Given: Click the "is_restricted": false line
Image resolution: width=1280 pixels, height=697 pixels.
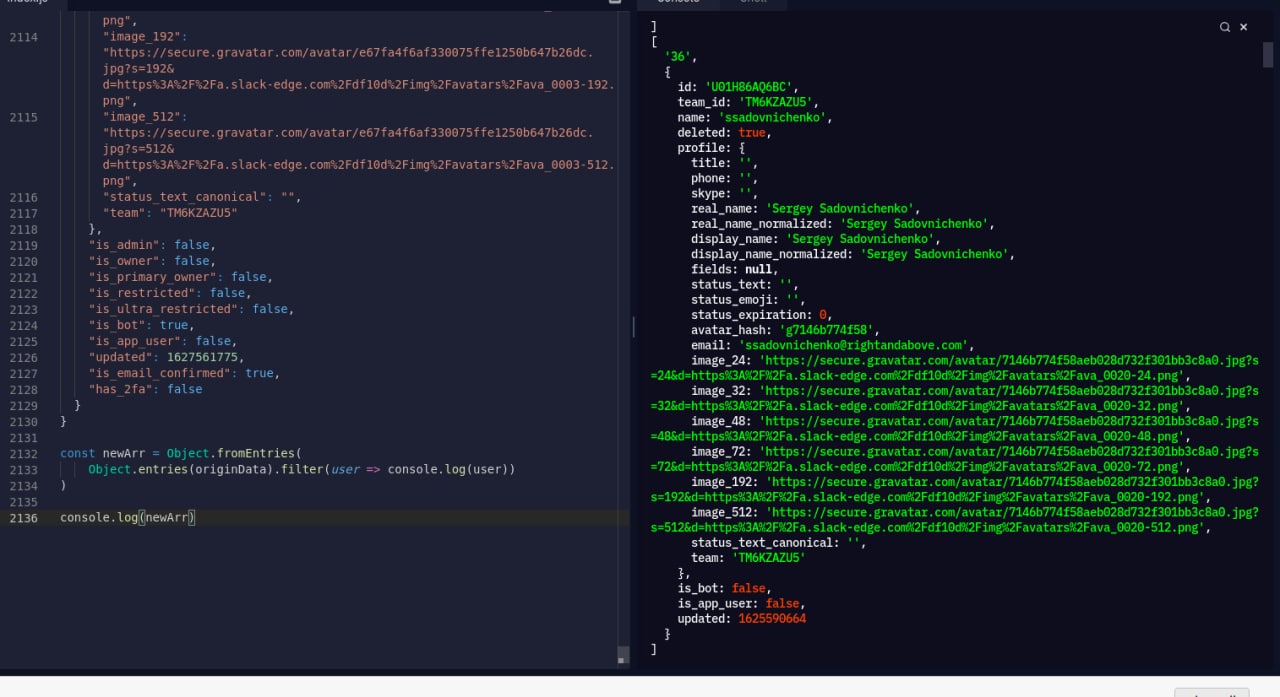Looking at the screenshot, I should [170, 293].
